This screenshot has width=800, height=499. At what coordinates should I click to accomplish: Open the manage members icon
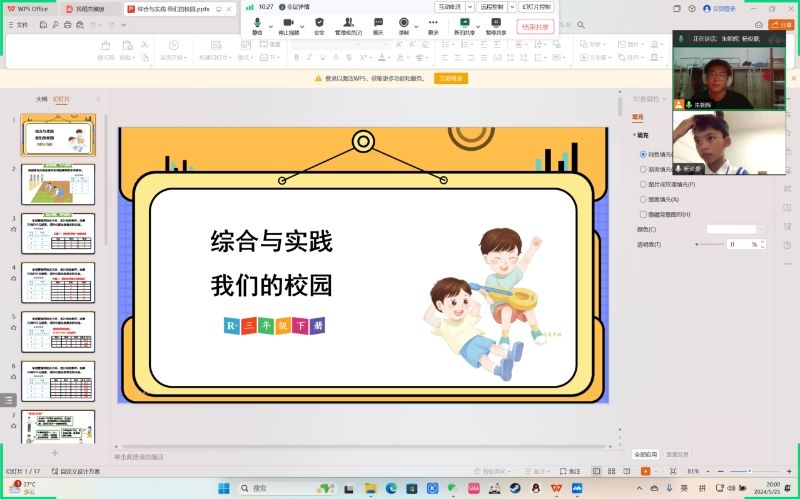point(348,22)
